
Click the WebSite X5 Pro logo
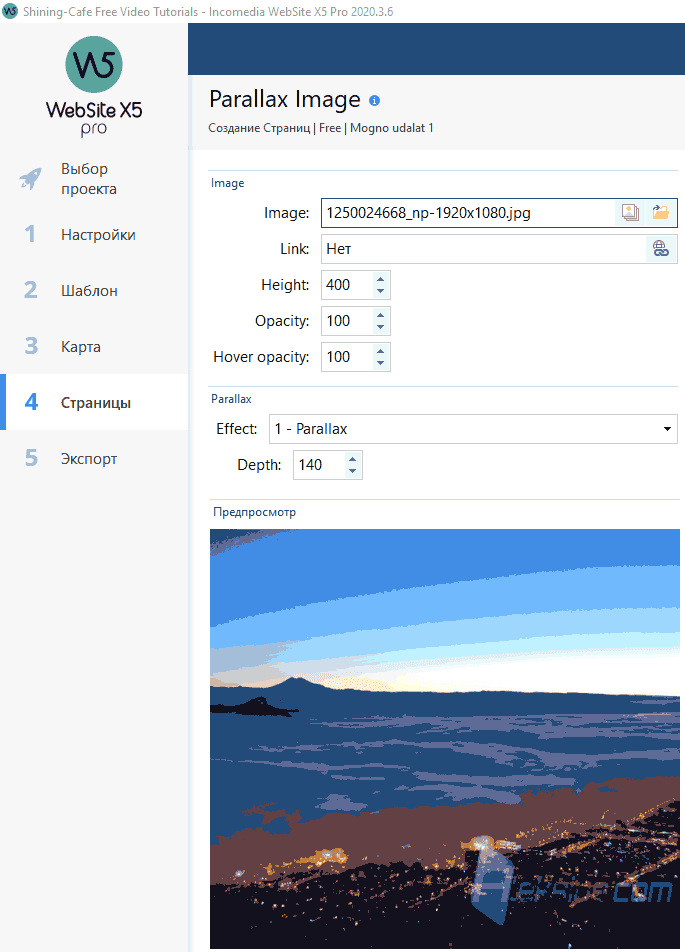coord(94,86)
